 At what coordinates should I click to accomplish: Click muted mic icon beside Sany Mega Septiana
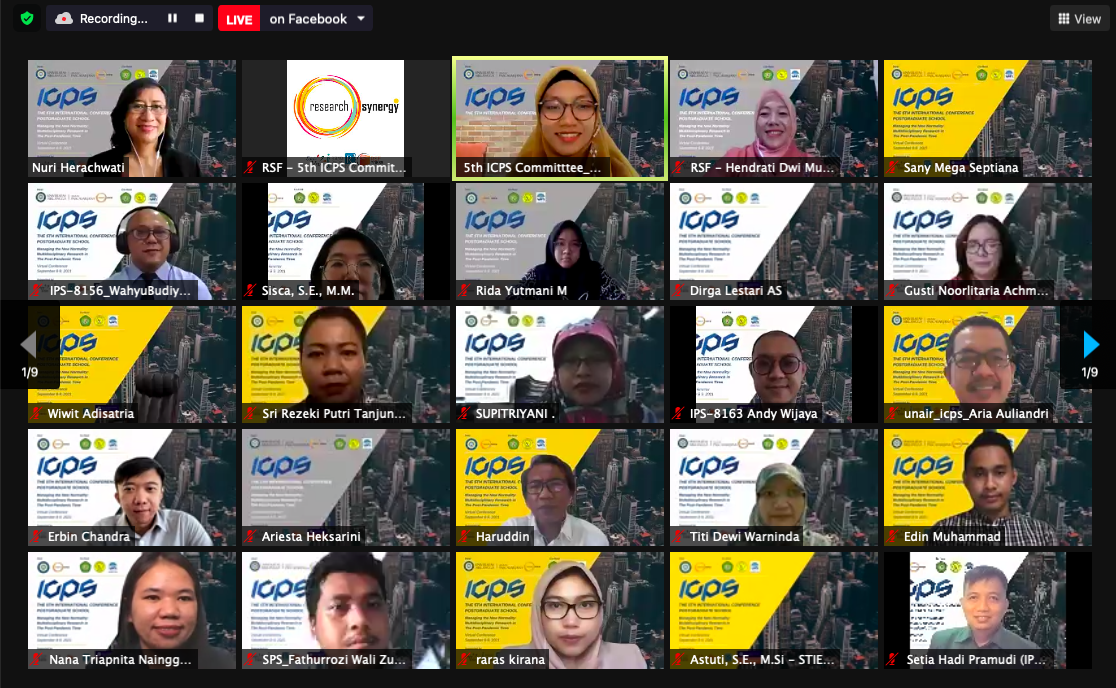click(x=892, y=168)
